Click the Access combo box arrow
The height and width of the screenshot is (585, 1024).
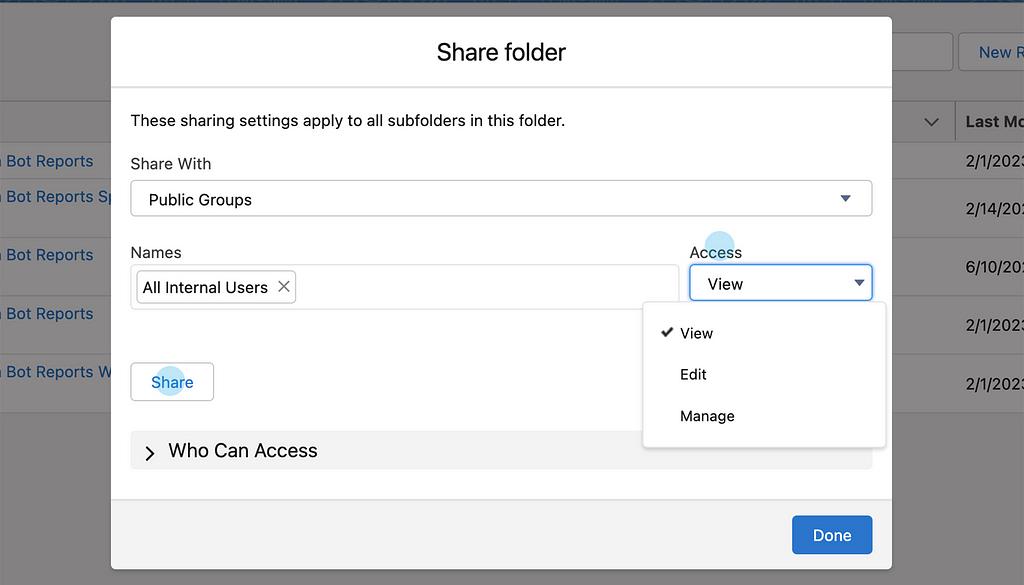[859, 284]
